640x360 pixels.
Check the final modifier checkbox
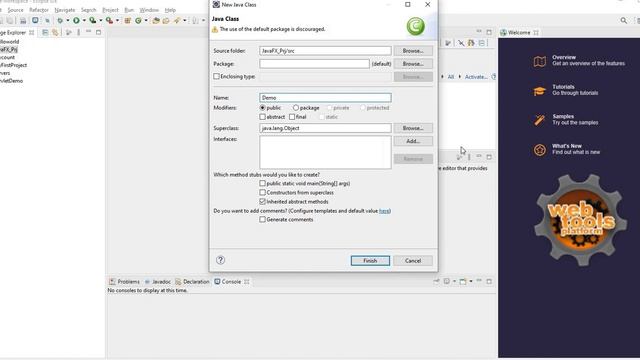[292, 117]
